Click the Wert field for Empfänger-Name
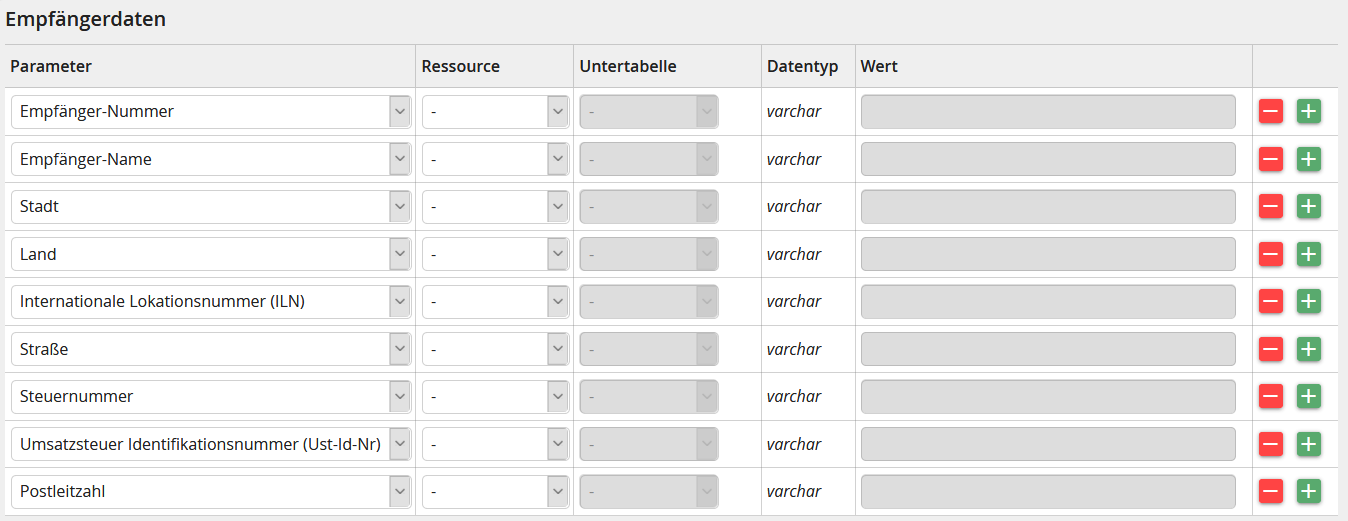The height and width of the screenshot is (521, 1348). tap(1048, 159)
